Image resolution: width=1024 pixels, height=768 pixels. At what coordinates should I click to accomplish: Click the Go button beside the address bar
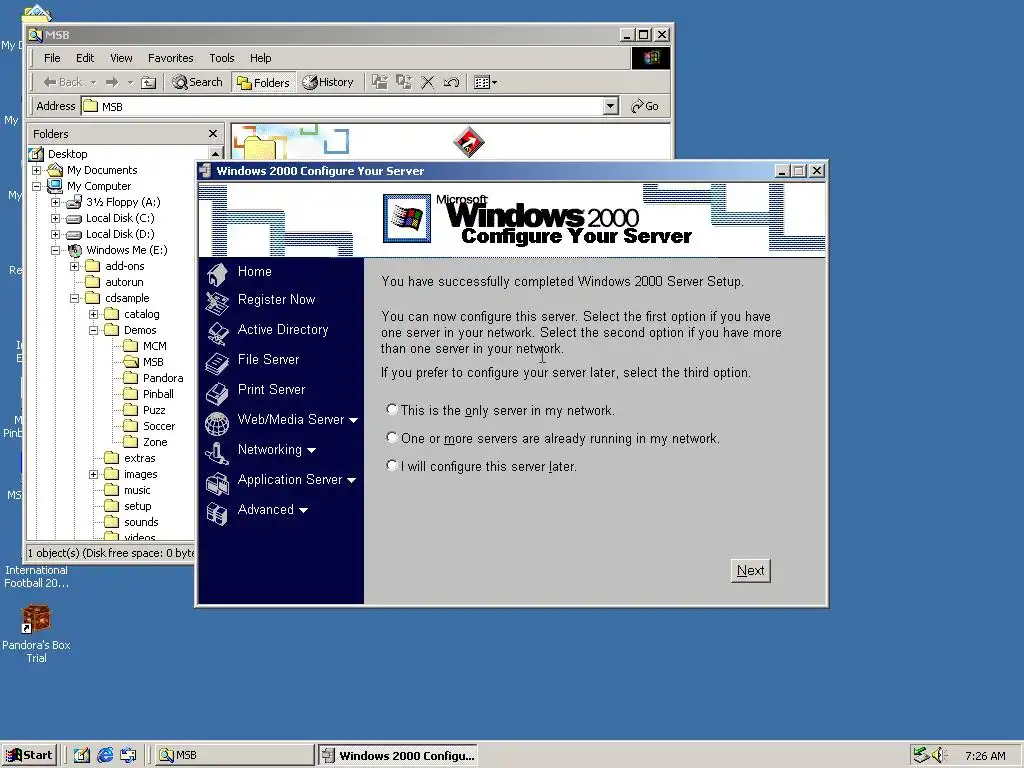[645, 106]
